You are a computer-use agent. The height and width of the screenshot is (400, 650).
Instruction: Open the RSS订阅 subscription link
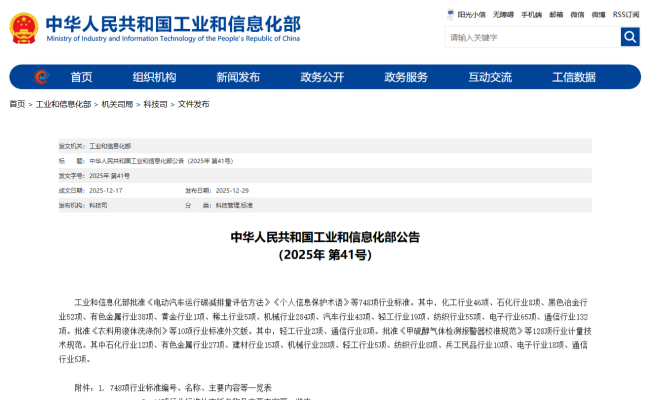(x=625, y=15)
